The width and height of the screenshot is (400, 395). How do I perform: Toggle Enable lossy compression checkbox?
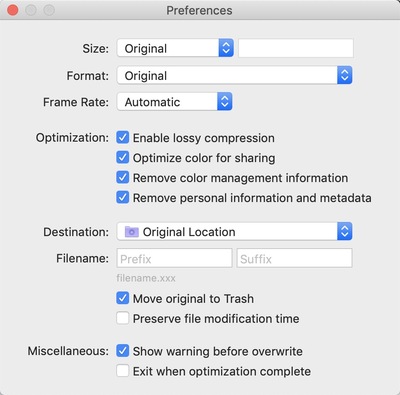tap(123, 137)
